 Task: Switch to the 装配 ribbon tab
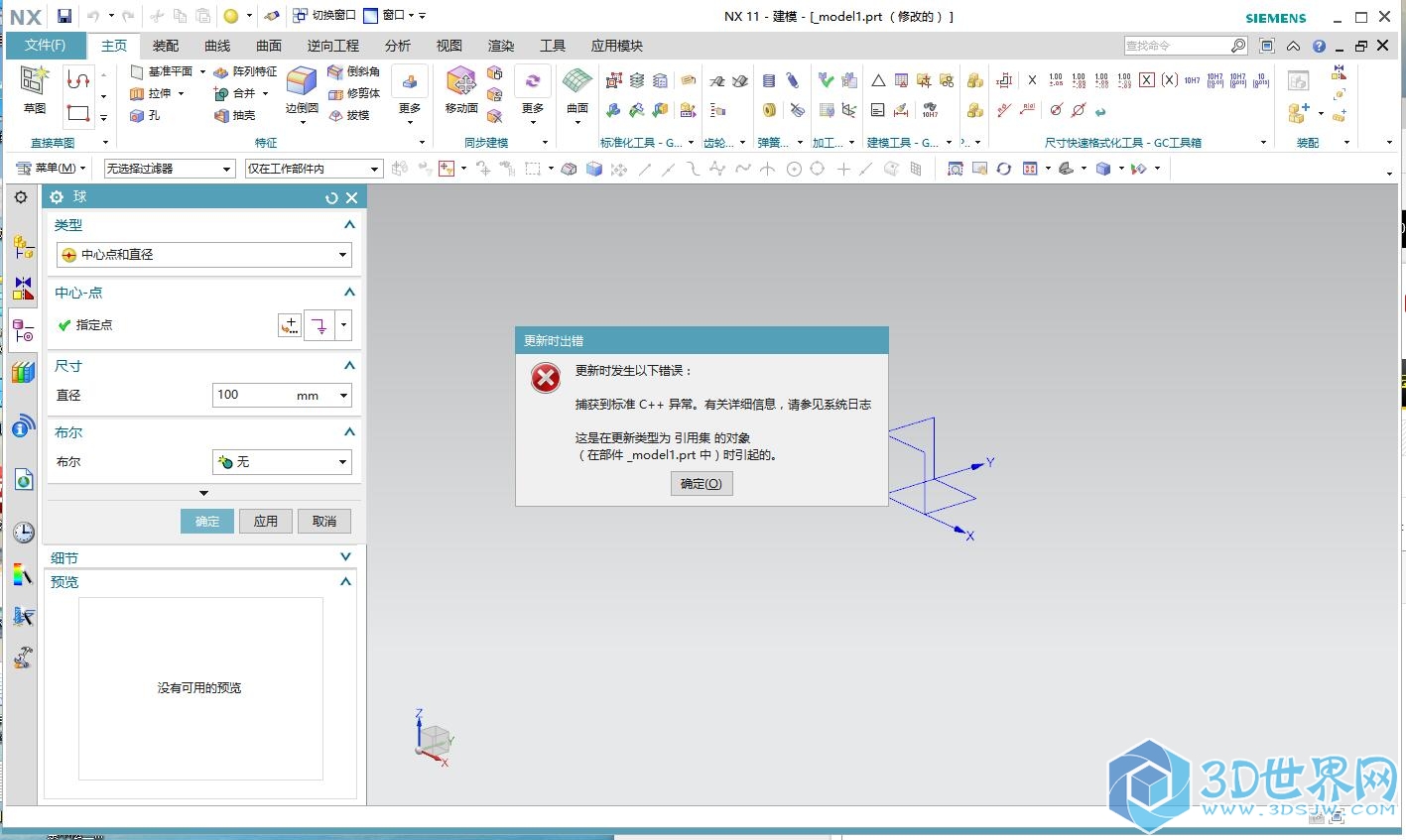pos(166,46)
